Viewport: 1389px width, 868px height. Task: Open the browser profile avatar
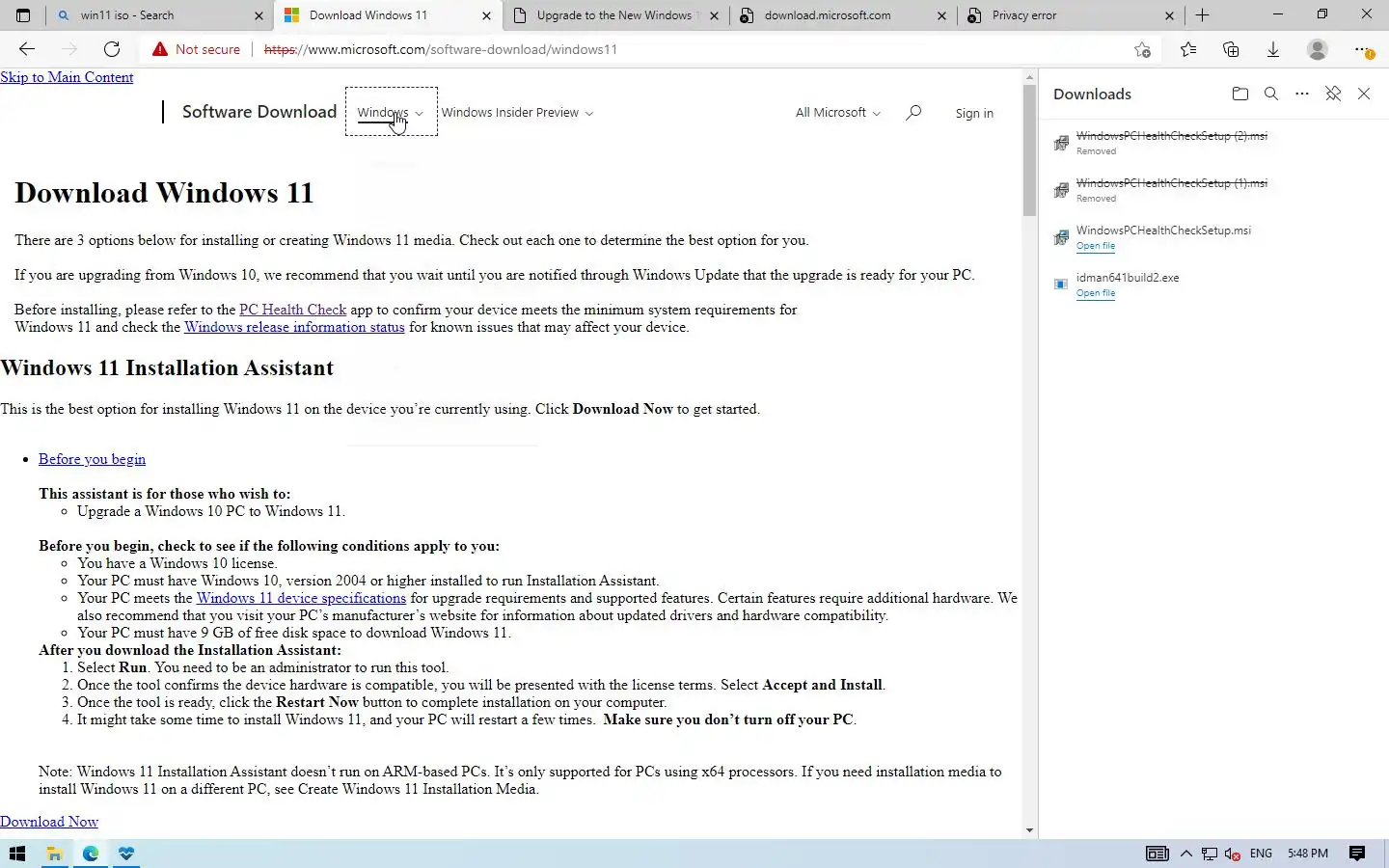click(x=1317, y=49)
